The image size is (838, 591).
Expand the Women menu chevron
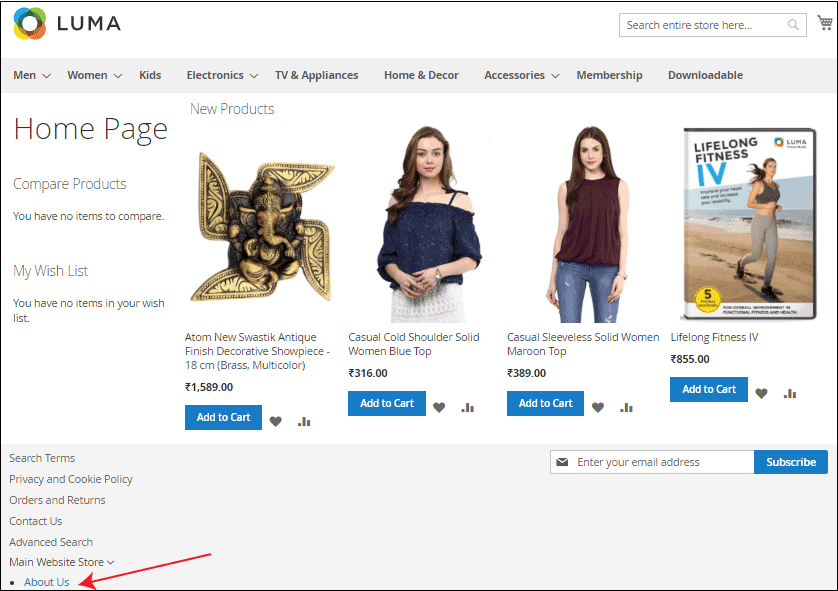coord(118,76)
